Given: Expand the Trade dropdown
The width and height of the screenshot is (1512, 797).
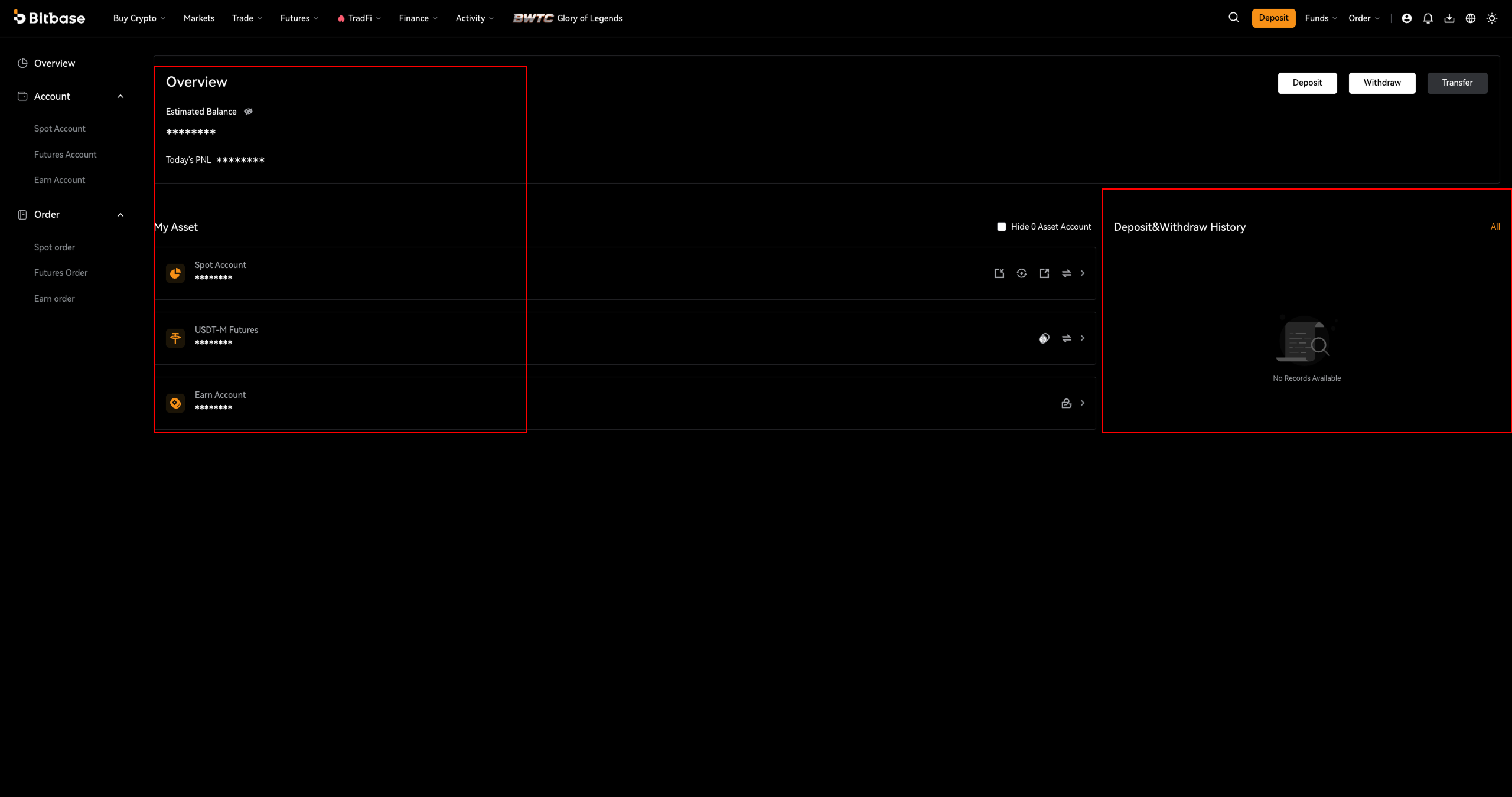Looking at the screenshot, I should (x=247, y=18).
